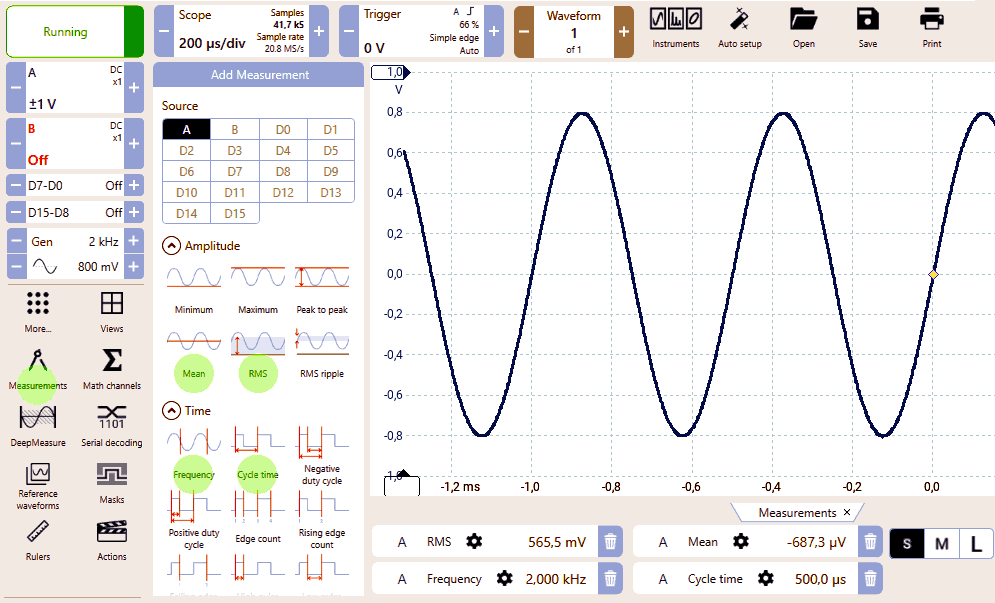This screenshot has width=995, height=603.
Task: Add the Edge count measurement
Action: (x=258, y=517)
